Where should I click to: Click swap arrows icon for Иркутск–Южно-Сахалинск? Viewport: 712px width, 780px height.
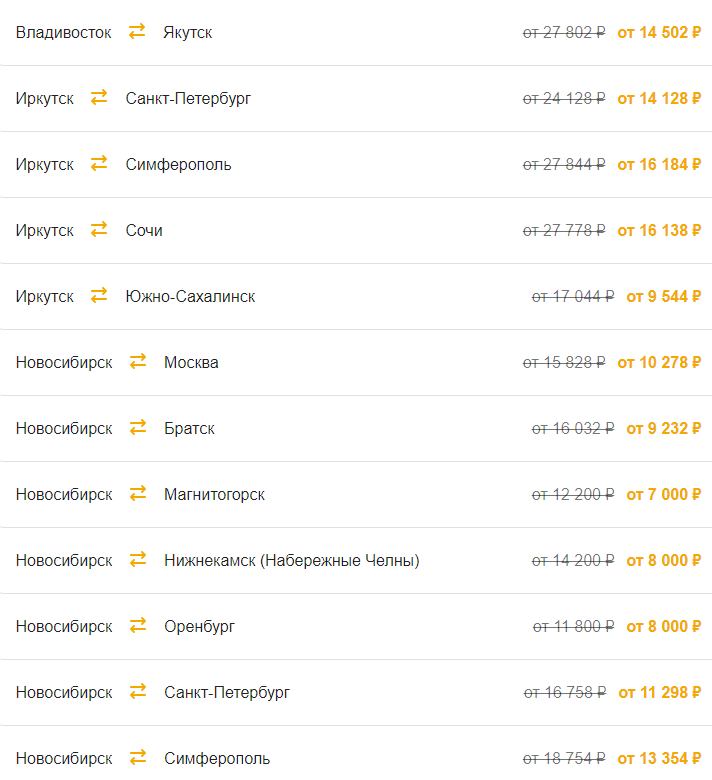pos(99,295)
